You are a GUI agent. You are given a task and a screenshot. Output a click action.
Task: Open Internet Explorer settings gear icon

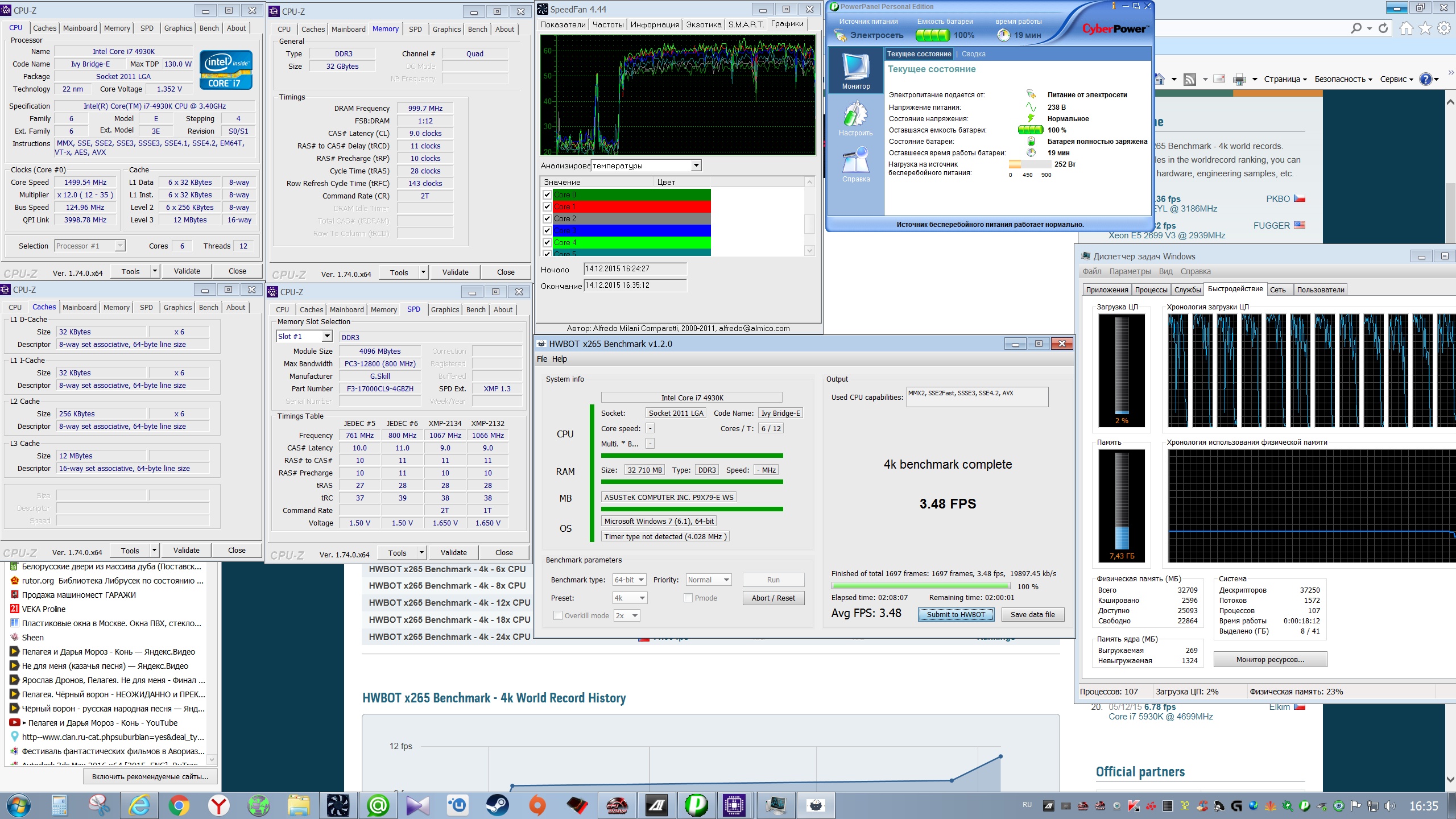pos(1443,28)
